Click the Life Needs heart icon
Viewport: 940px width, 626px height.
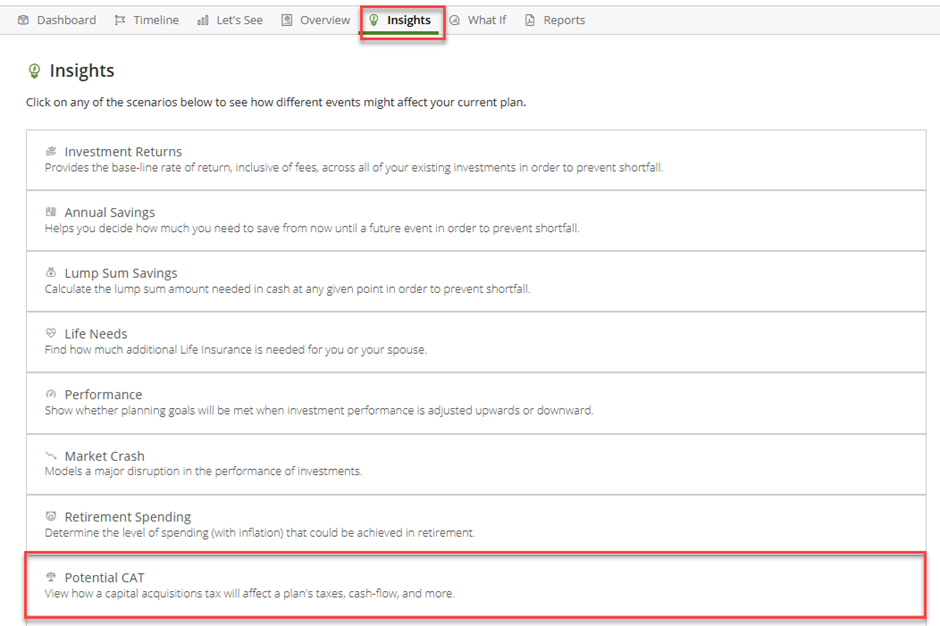(x=51, y=333)
